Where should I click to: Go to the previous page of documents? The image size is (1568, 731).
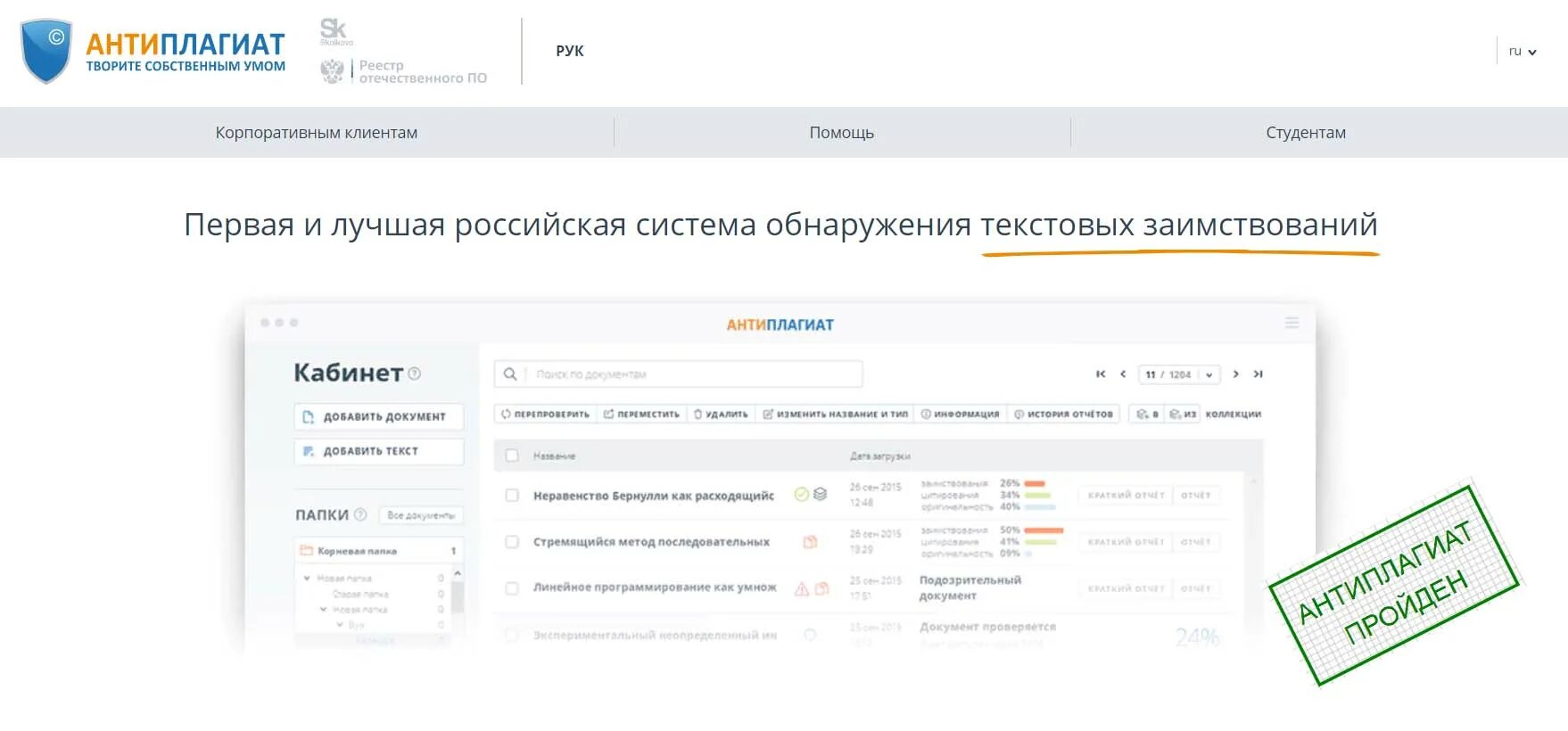tap(1123, 374)
